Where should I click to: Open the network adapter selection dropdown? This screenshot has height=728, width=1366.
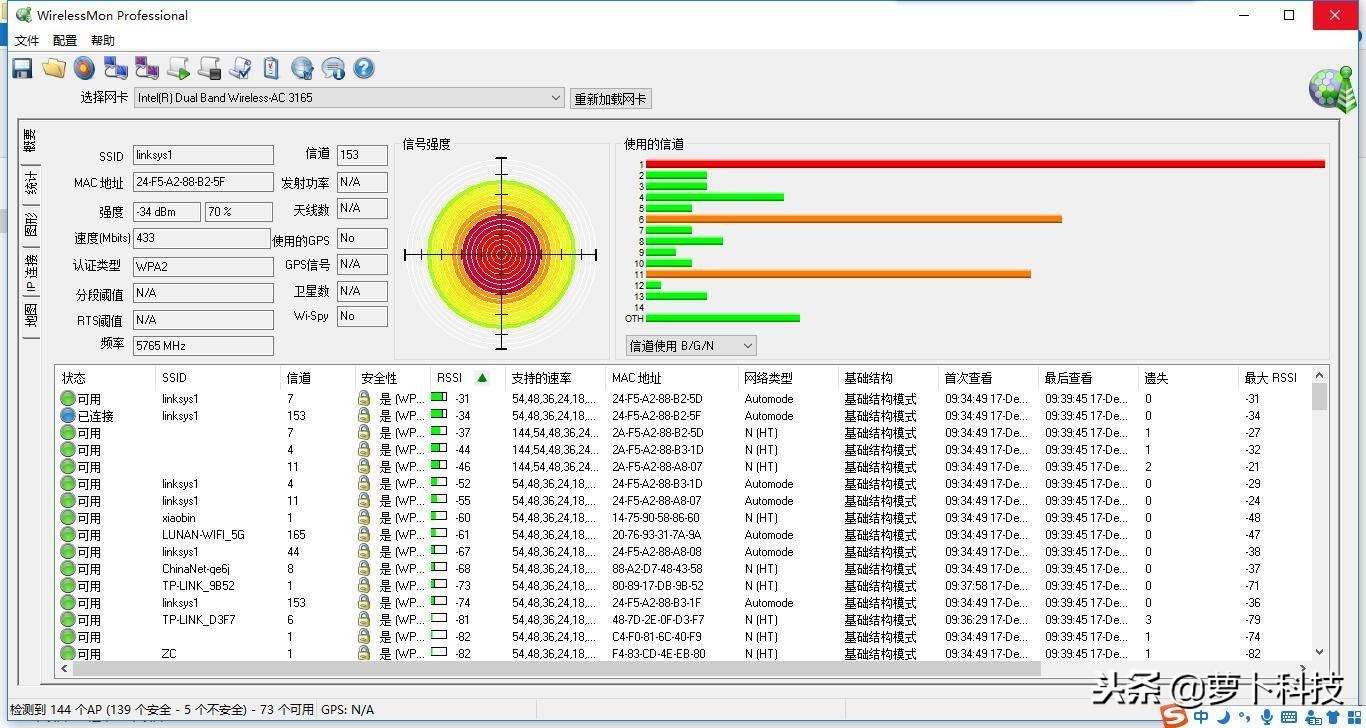[x=556, y=98]
